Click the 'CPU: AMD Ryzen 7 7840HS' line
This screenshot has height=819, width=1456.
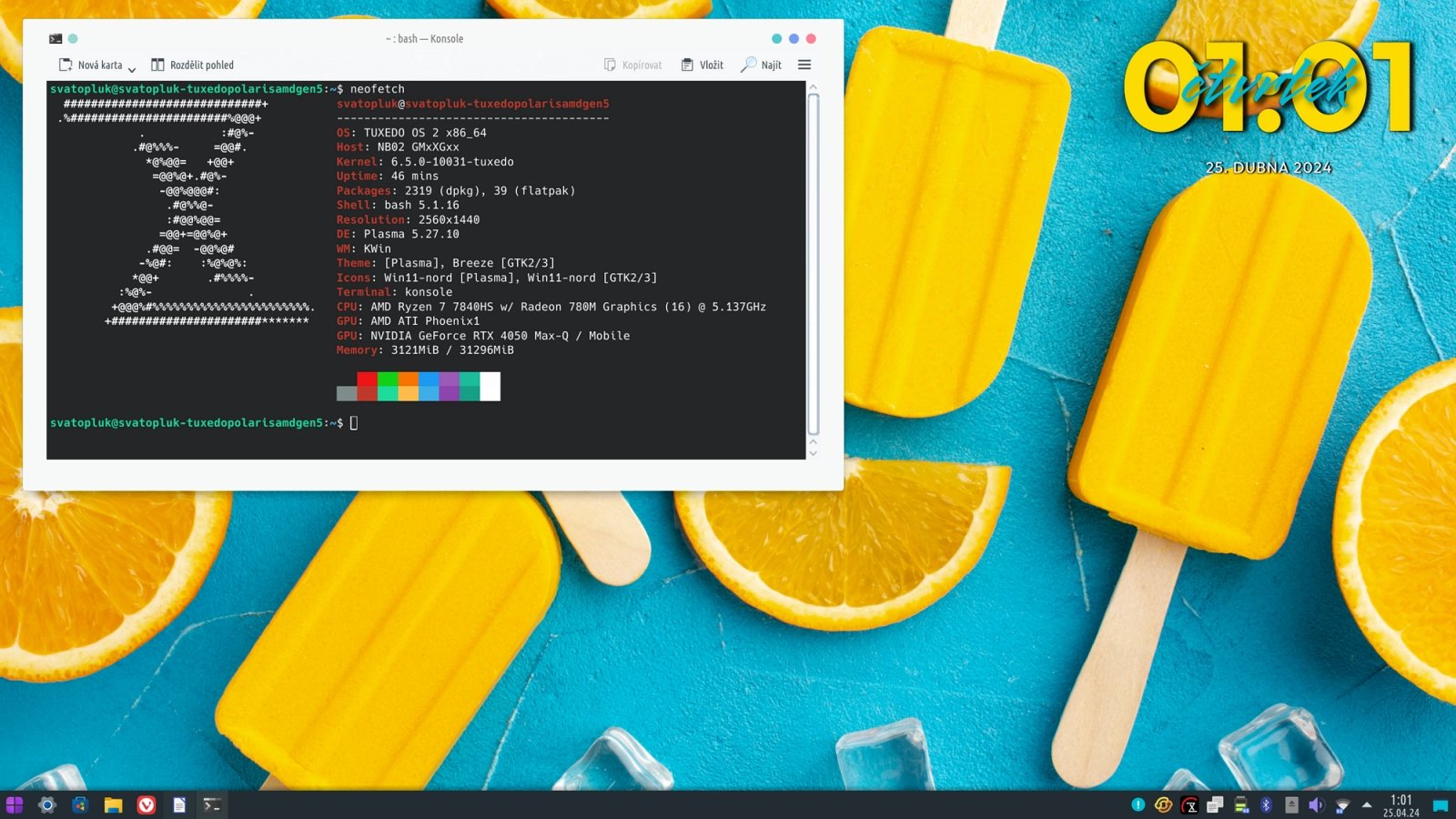pyautogui.click(x=551, y=307)
